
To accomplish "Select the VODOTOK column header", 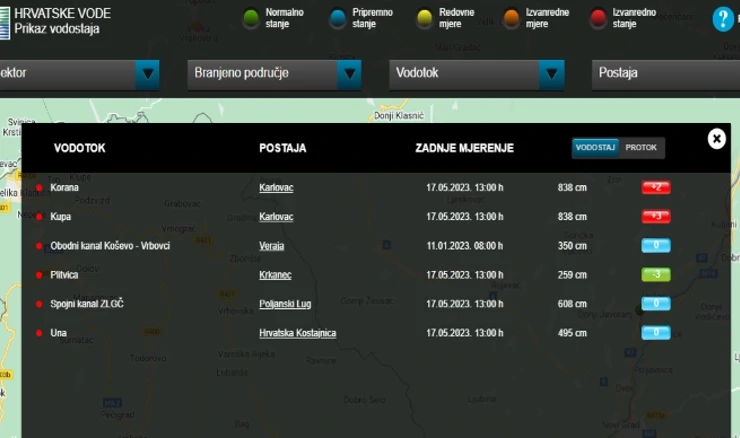I will click(x=79, y=148).
